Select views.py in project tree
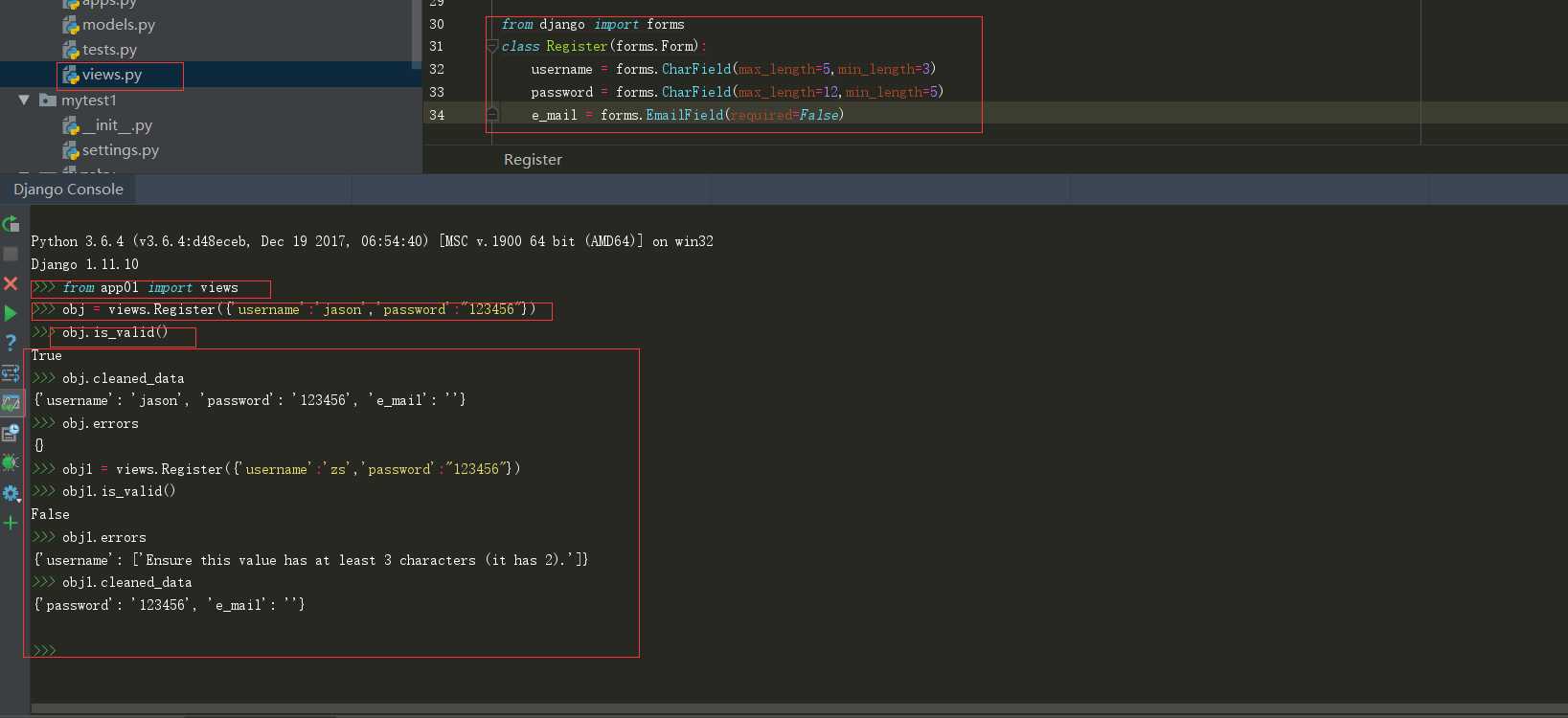Screen dimensions: 1568x718 112,75
